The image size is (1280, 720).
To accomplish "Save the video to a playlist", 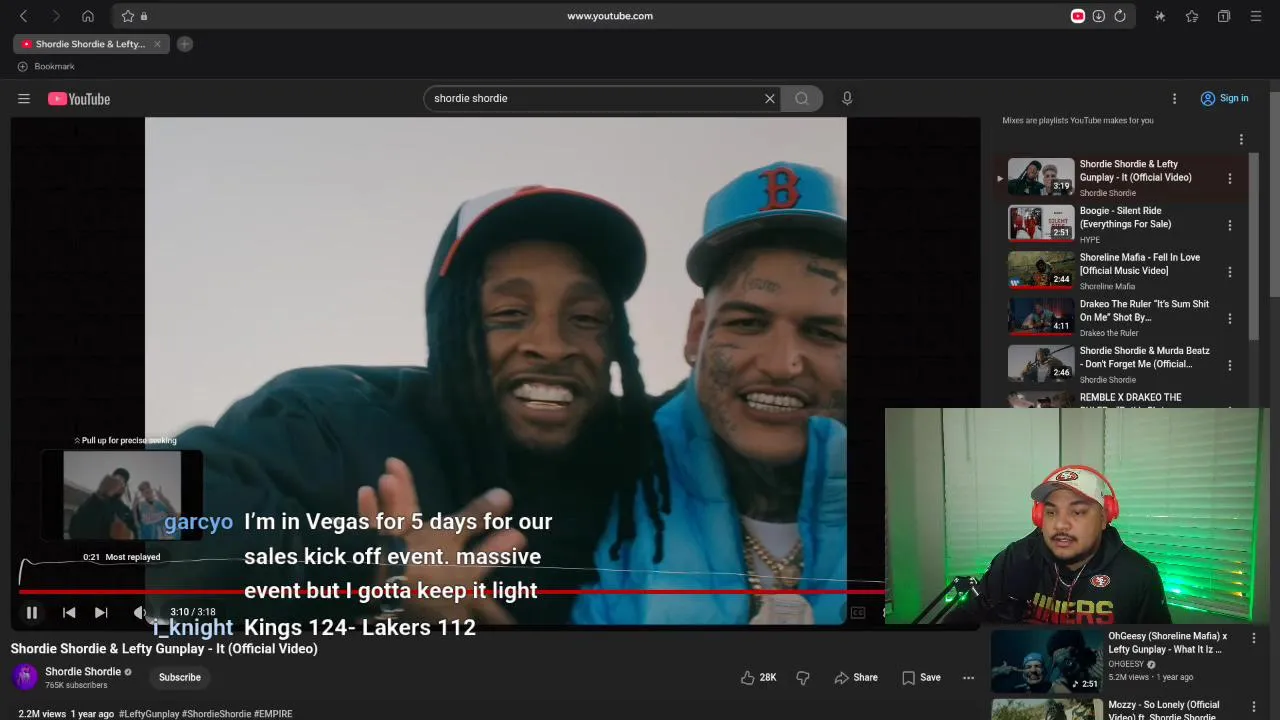I will point(921,677).
